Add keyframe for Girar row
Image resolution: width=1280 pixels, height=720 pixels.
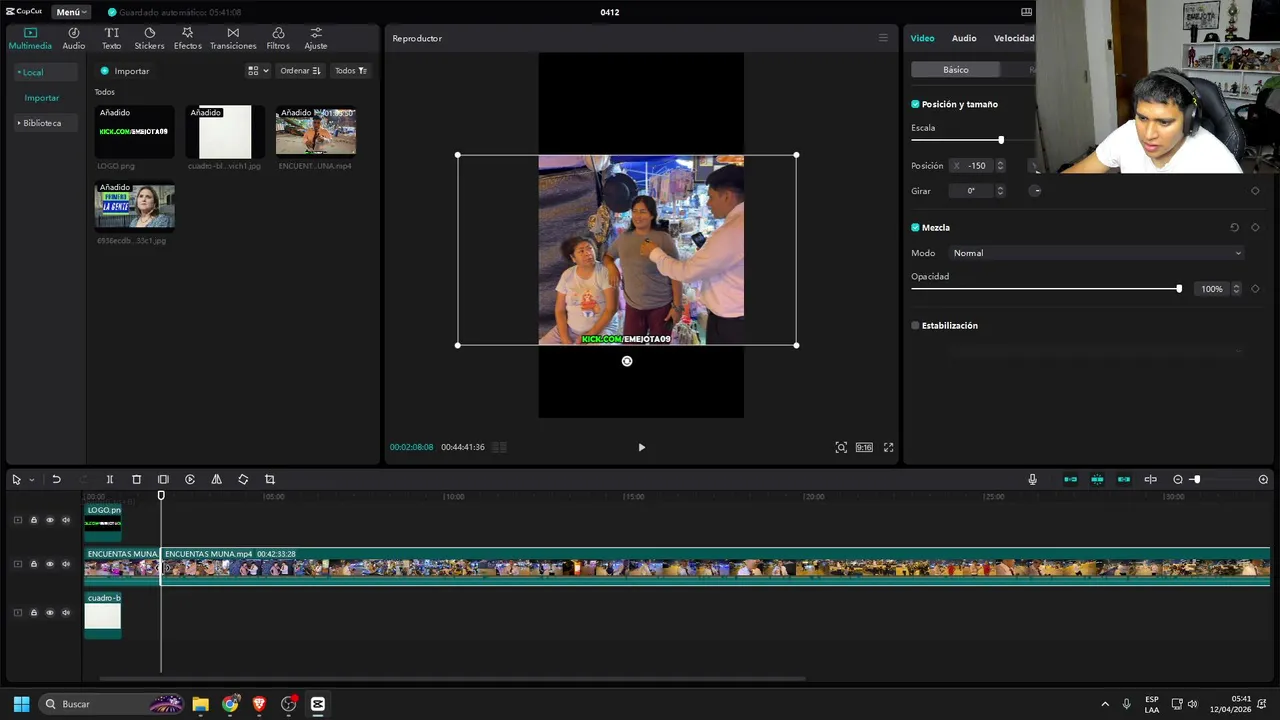1255,191
